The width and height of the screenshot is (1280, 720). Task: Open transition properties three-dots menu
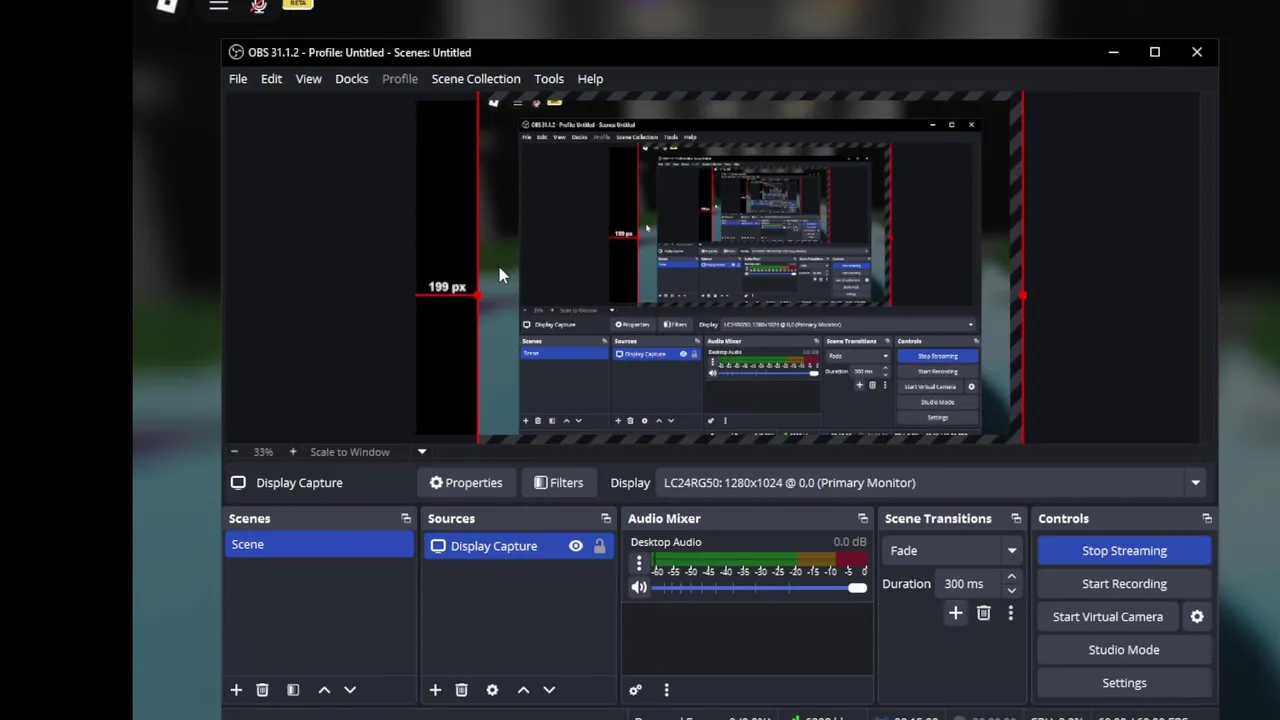coord(1010,613)
